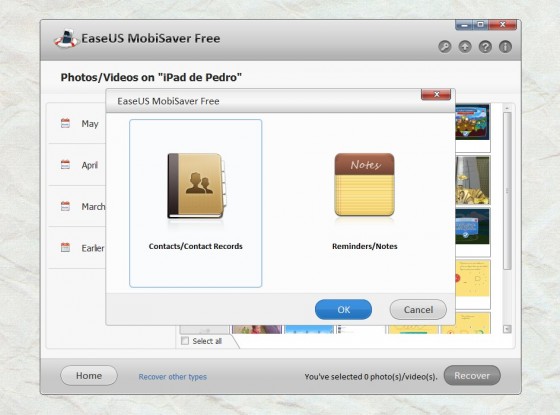Select the April month entry
The image size is (560, 415).
click(x=77, y=165)
